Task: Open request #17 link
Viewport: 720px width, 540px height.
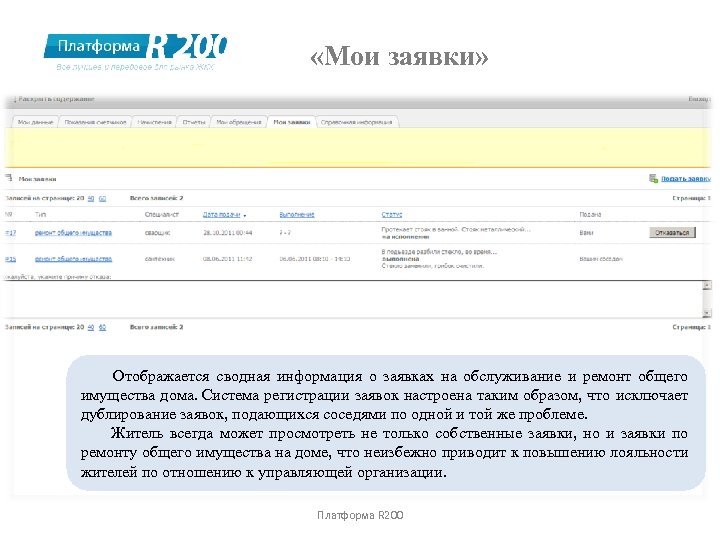Action: coord(11,233)
